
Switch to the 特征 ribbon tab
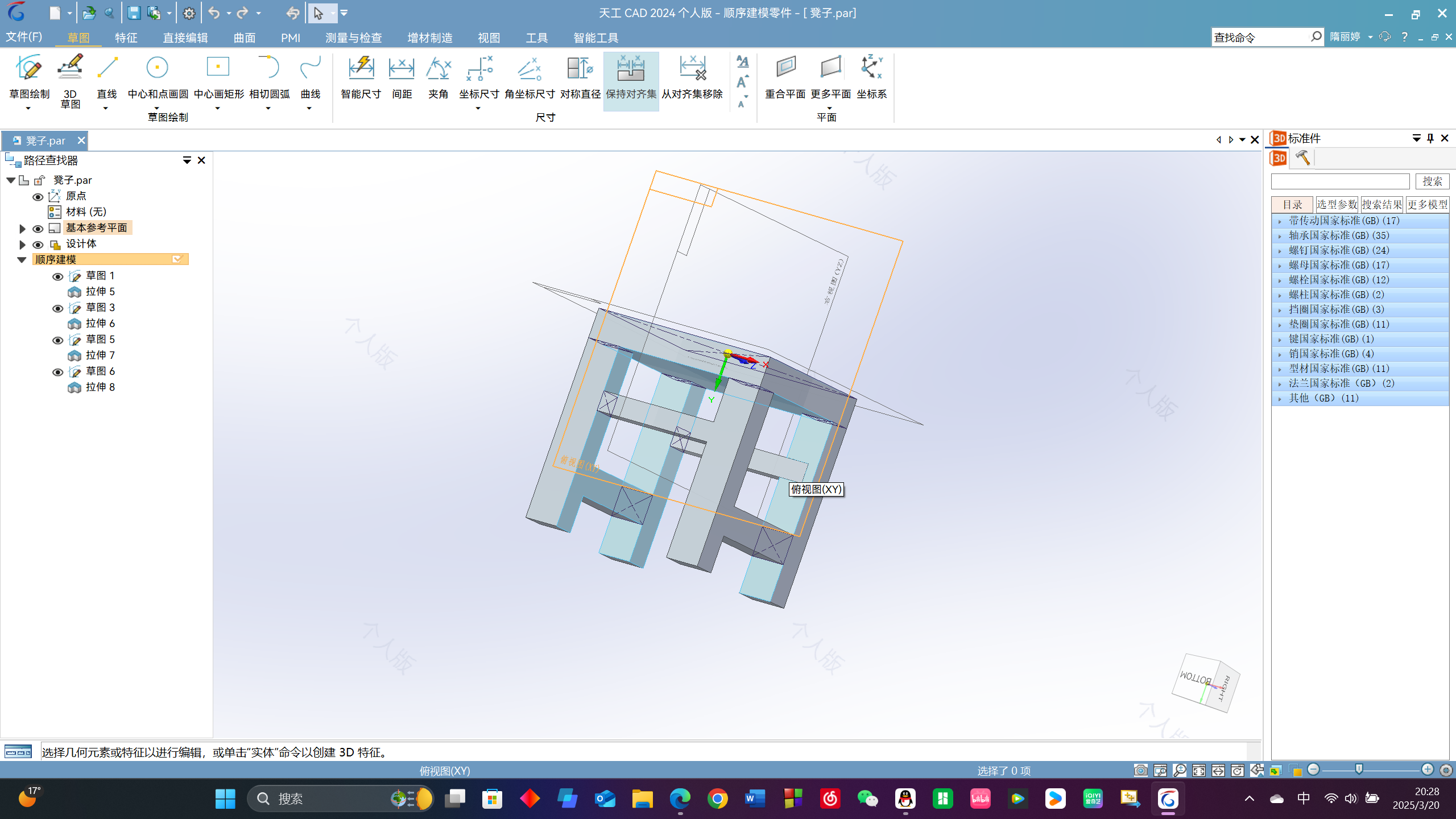pos(126,38)
